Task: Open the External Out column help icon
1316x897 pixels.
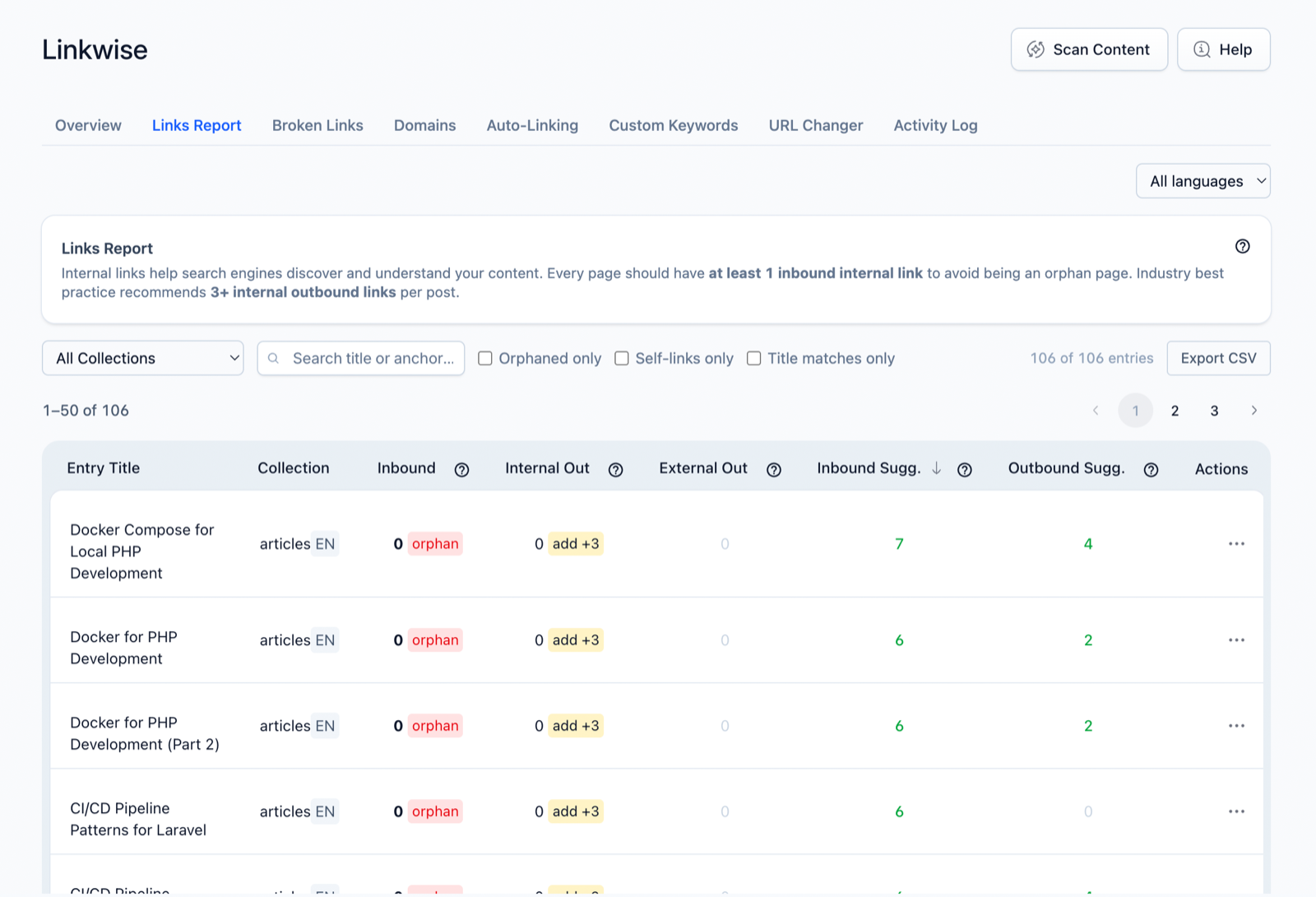Action: (773, 469)
